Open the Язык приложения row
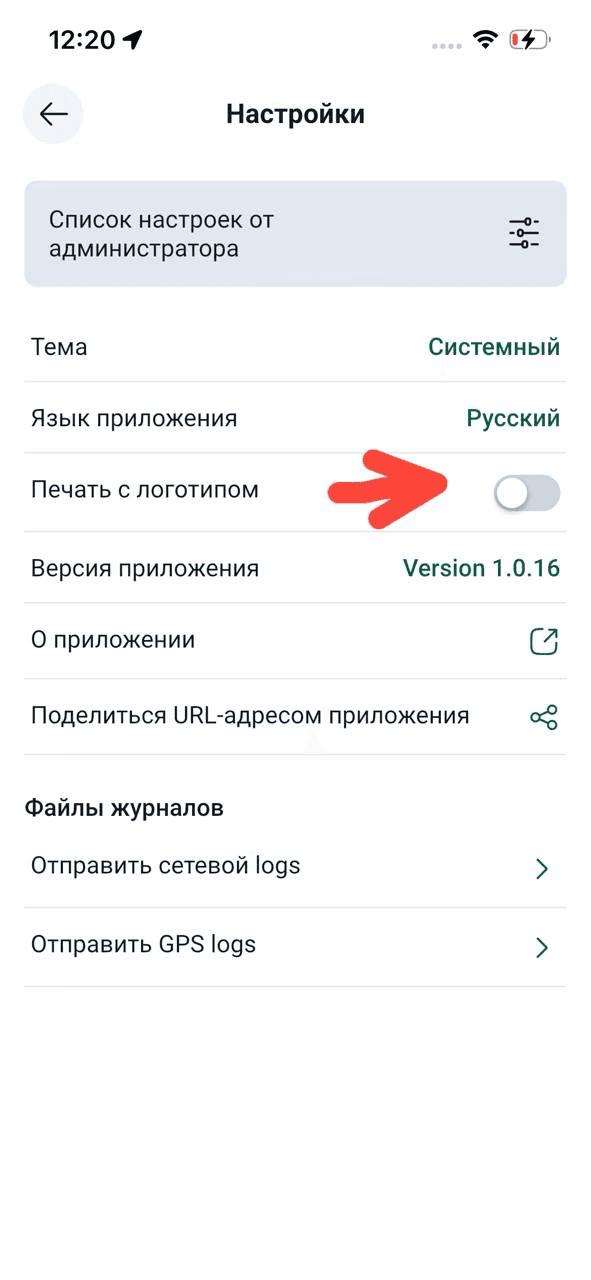Screen dimensions: 591x1280 [x=295, y=418]
